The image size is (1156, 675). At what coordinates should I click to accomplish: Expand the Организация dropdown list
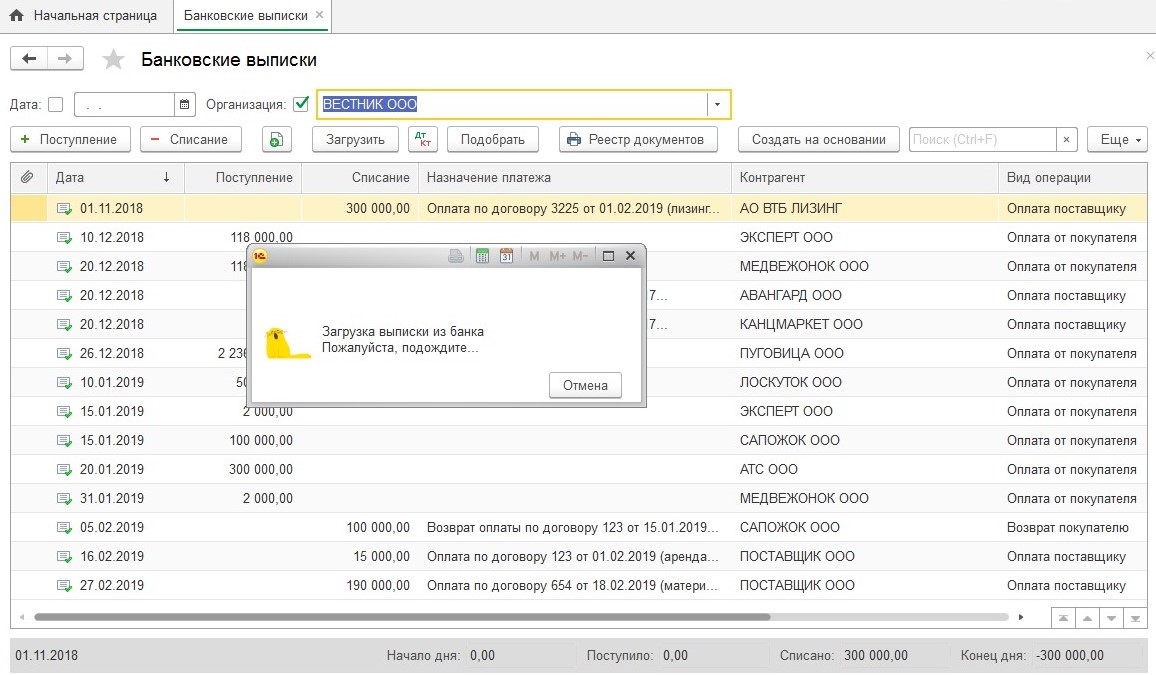click(x=718, y=104)
